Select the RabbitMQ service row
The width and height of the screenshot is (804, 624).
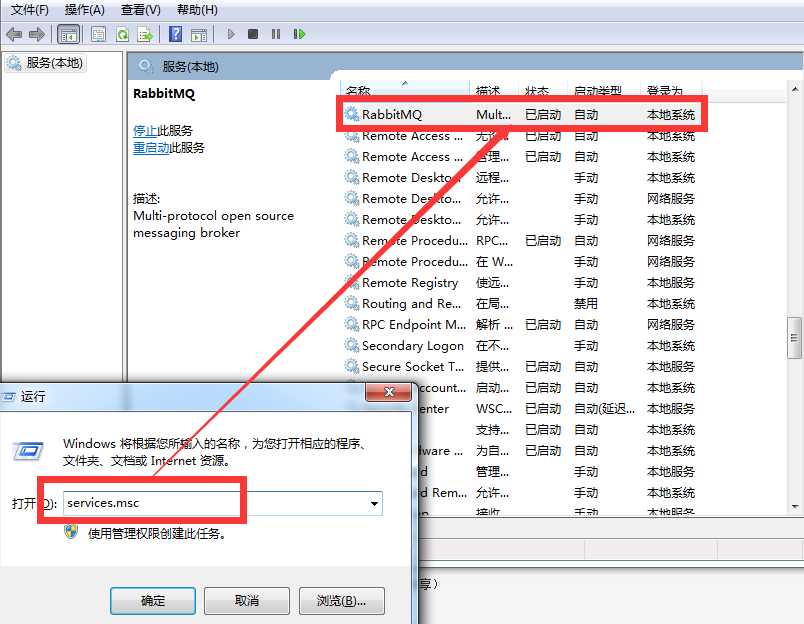521,114
